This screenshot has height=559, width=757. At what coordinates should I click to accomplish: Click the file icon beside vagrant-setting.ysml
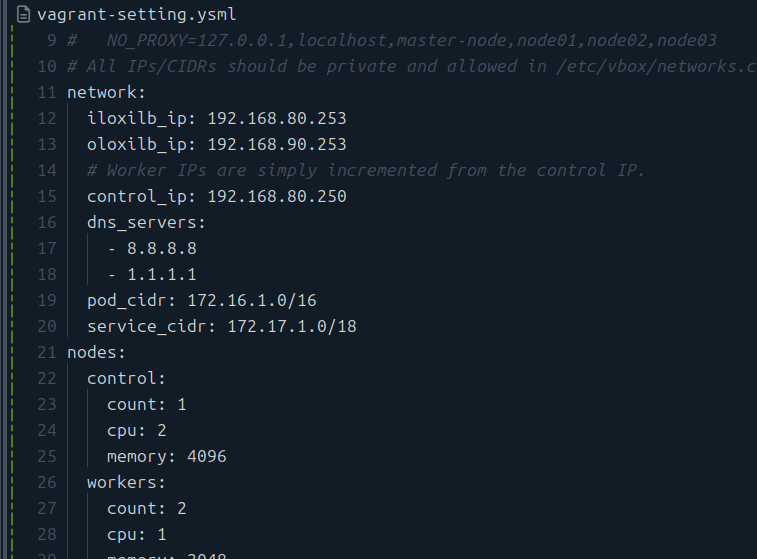click(23, 15)
